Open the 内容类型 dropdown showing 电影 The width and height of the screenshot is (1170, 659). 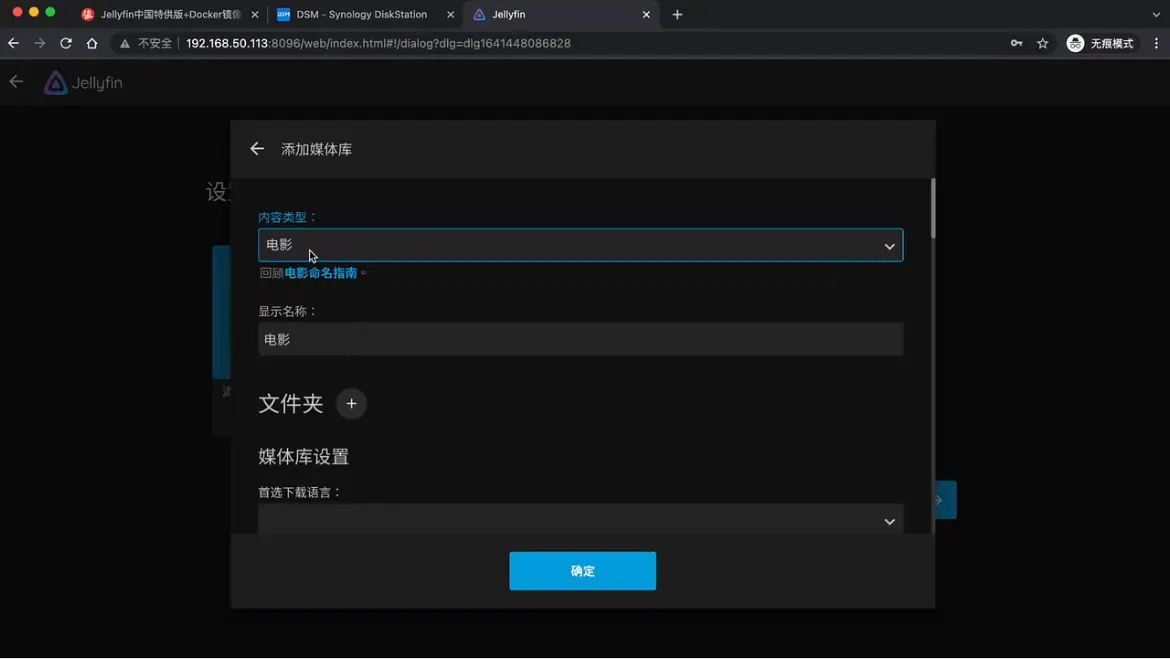click(580, 245)
